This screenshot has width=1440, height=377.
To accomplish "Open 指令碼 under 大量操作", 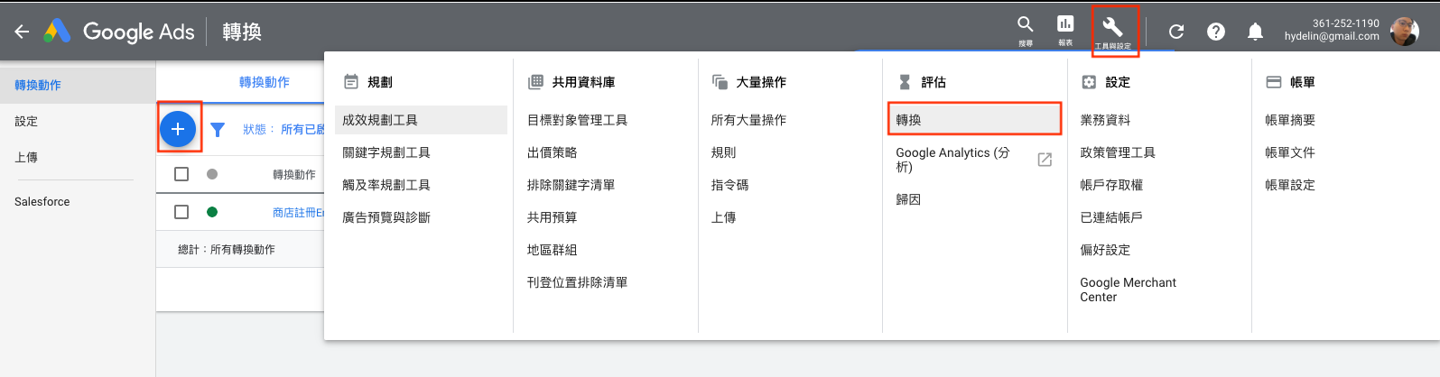I will point(730,185).
